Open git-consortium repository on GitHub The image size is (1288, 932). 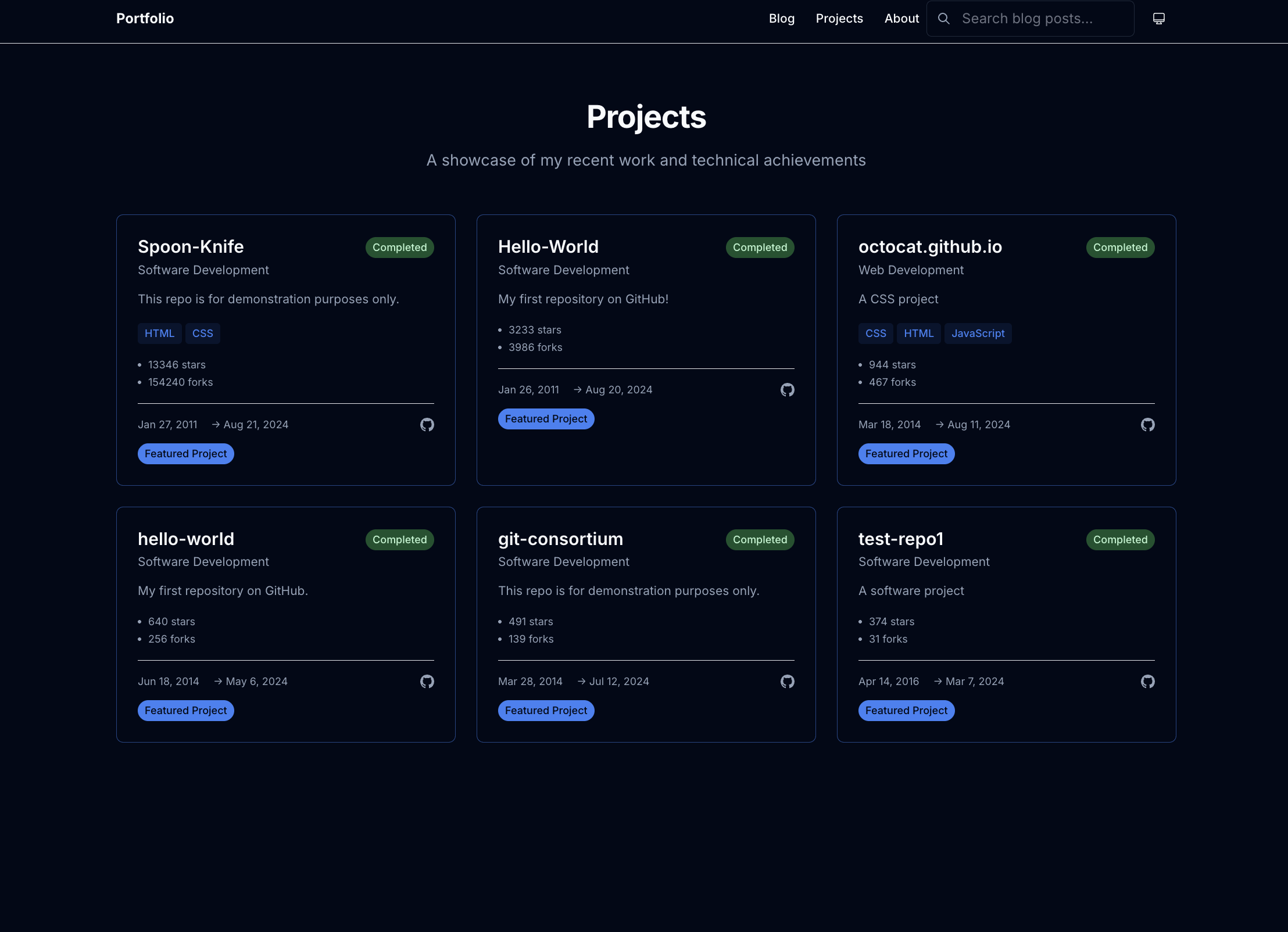coord(787,681)
